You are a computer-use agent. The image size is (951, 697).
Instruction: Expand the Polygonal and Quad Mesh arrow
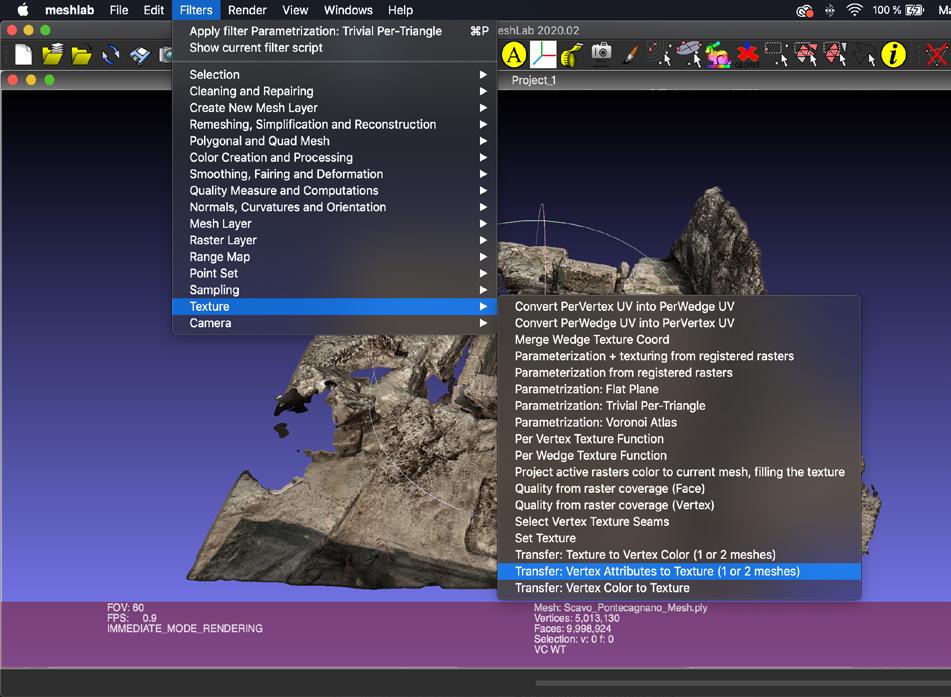483,141
